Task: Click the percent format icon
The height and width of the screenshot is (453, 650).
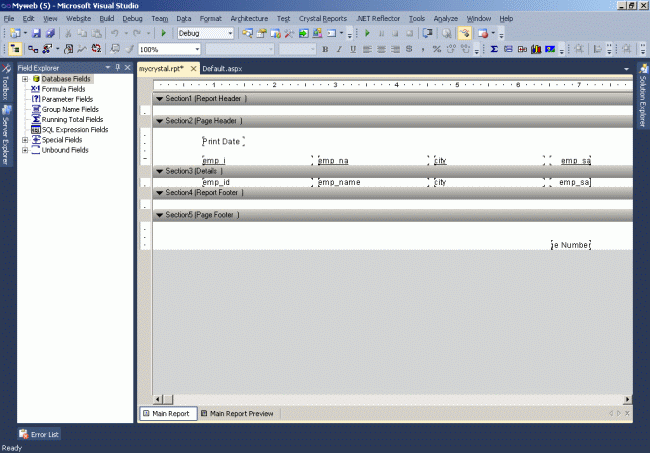Action: (x=437, y=49)
